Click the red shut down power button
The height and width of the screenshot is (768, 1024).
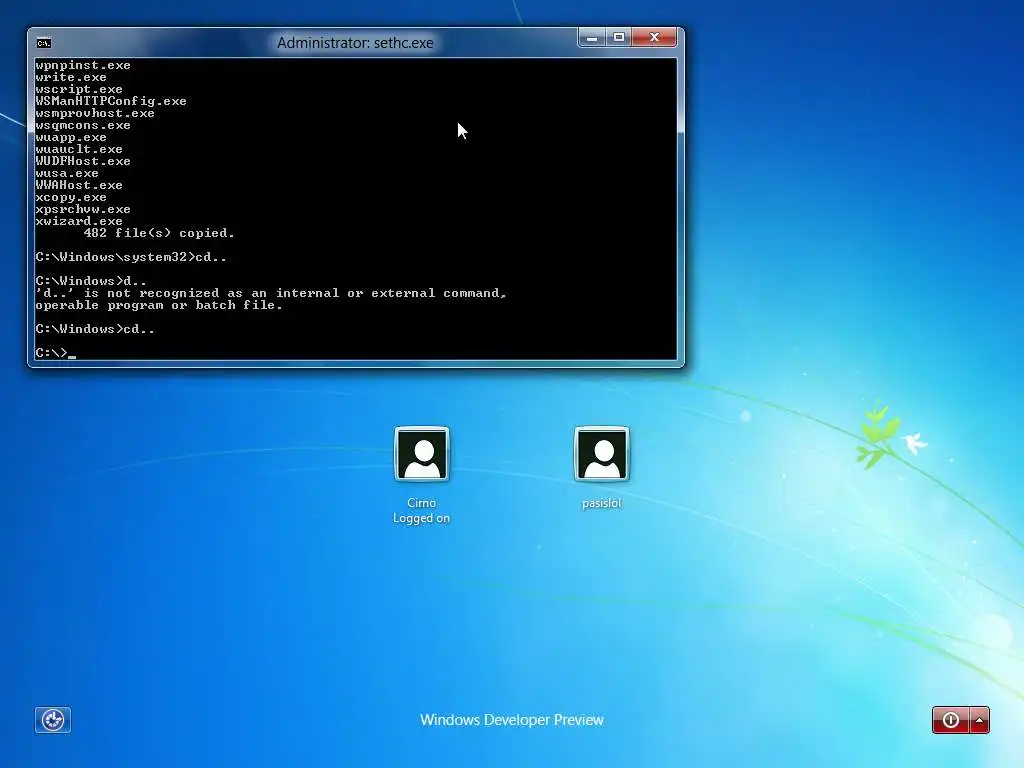951,720
